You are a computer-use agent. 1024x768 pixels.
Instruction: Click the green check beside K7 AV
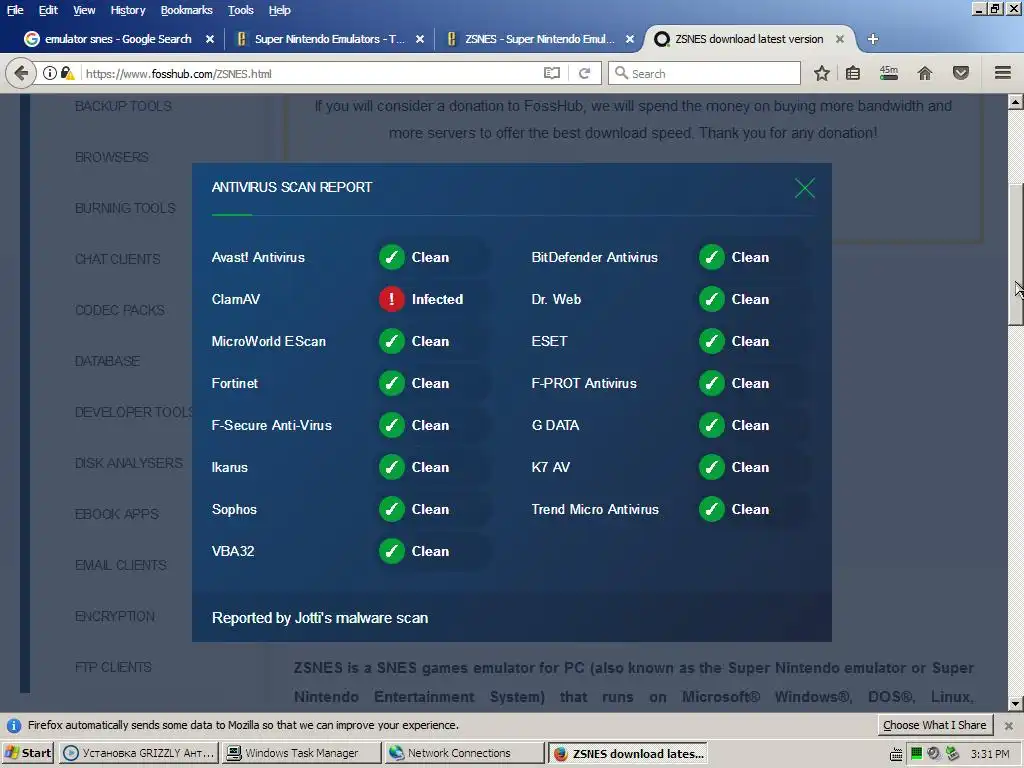[x=712, y=467]
